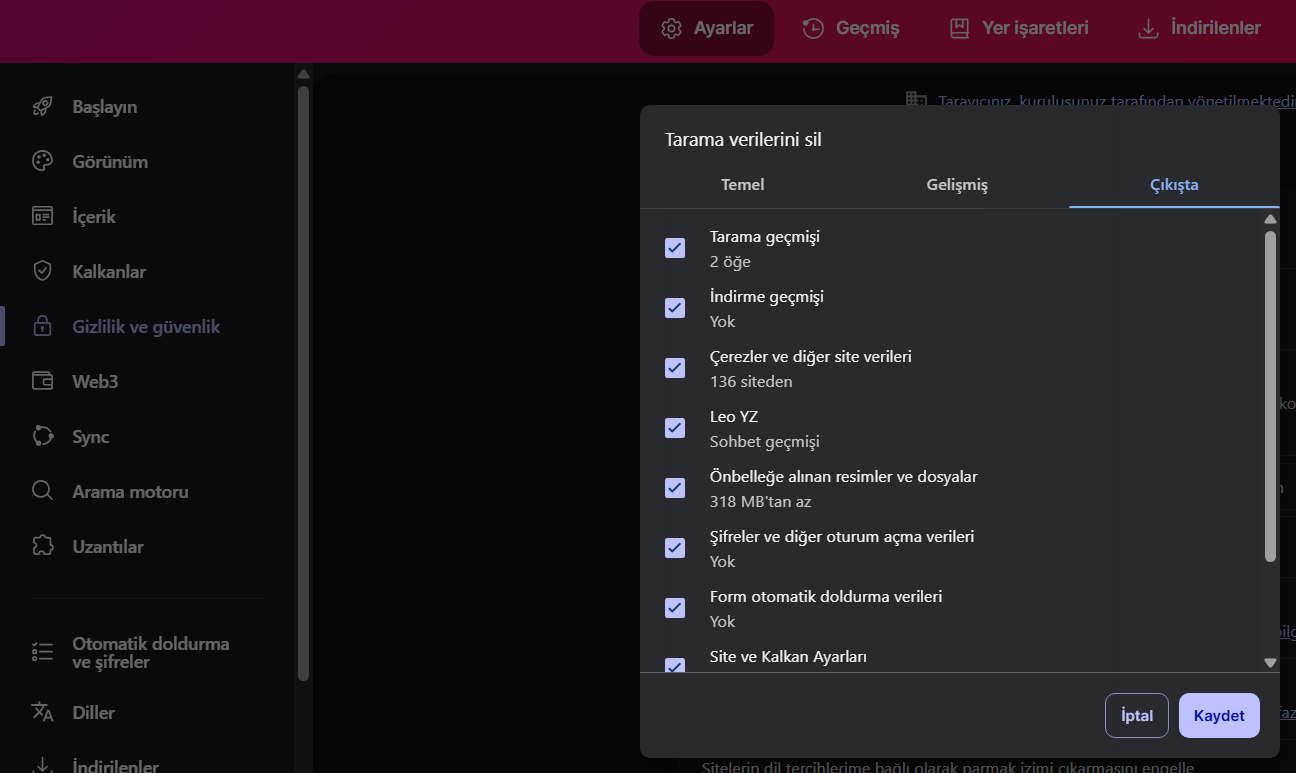
Task: Click the '2 öğe' text
Action: pyautogui.click(x=730, y=261)
